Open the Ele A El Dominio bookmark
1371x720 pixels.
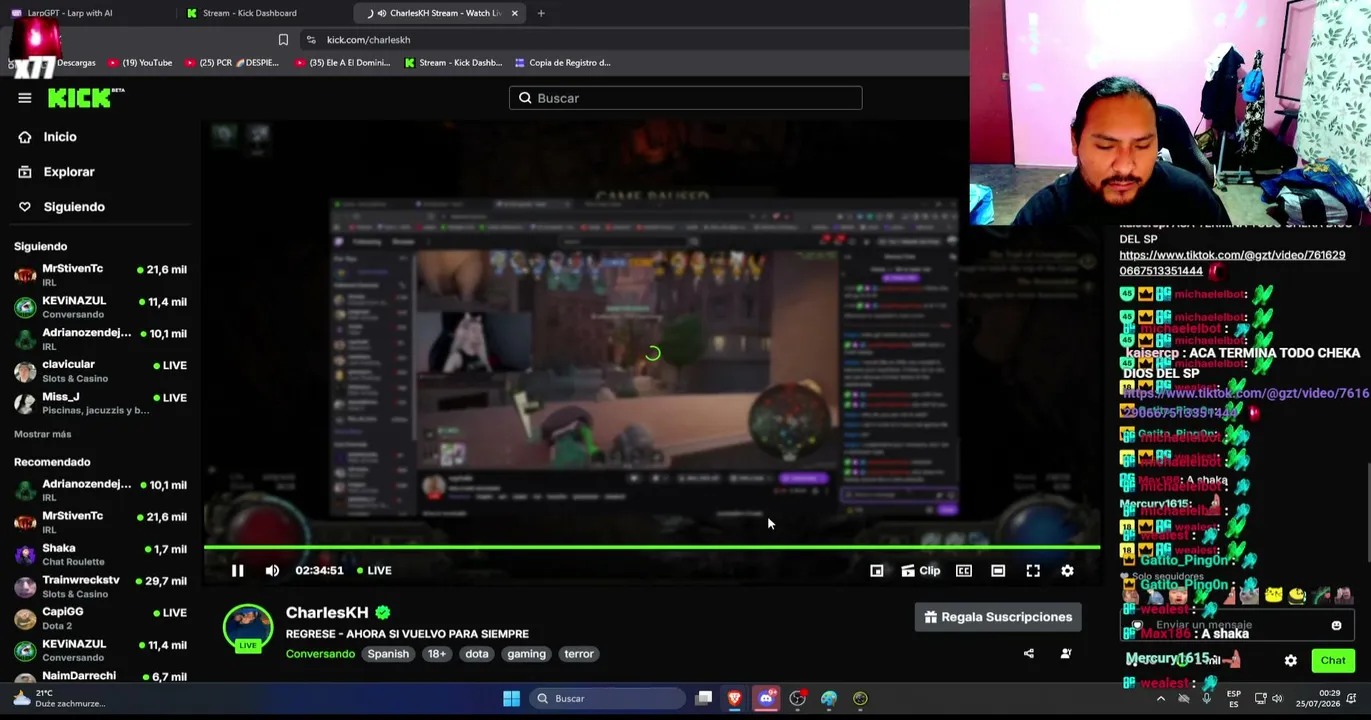(x=343, y=63)
